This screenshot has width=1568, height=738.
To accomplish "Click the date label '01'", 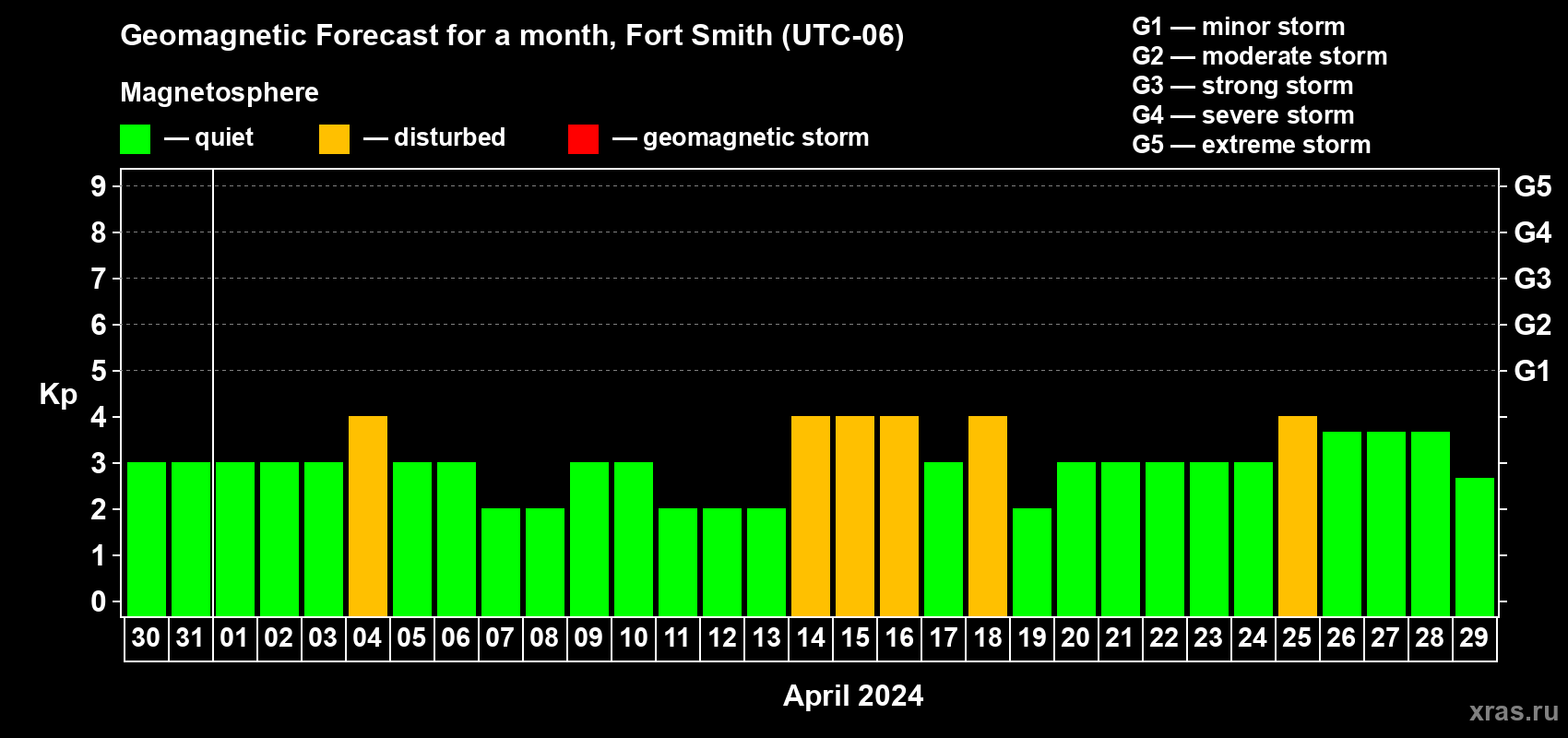I will coord(234,638).
